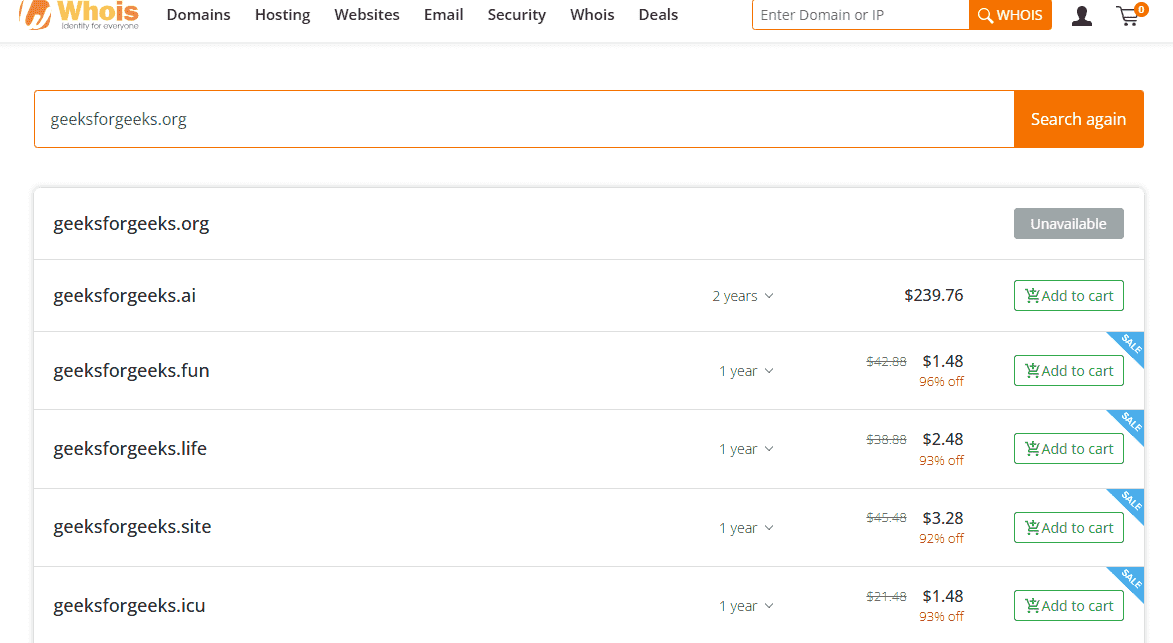This screenshot has height=643, width=1173.
Task: Click the $239.76 price
Action: pos(934,295)
